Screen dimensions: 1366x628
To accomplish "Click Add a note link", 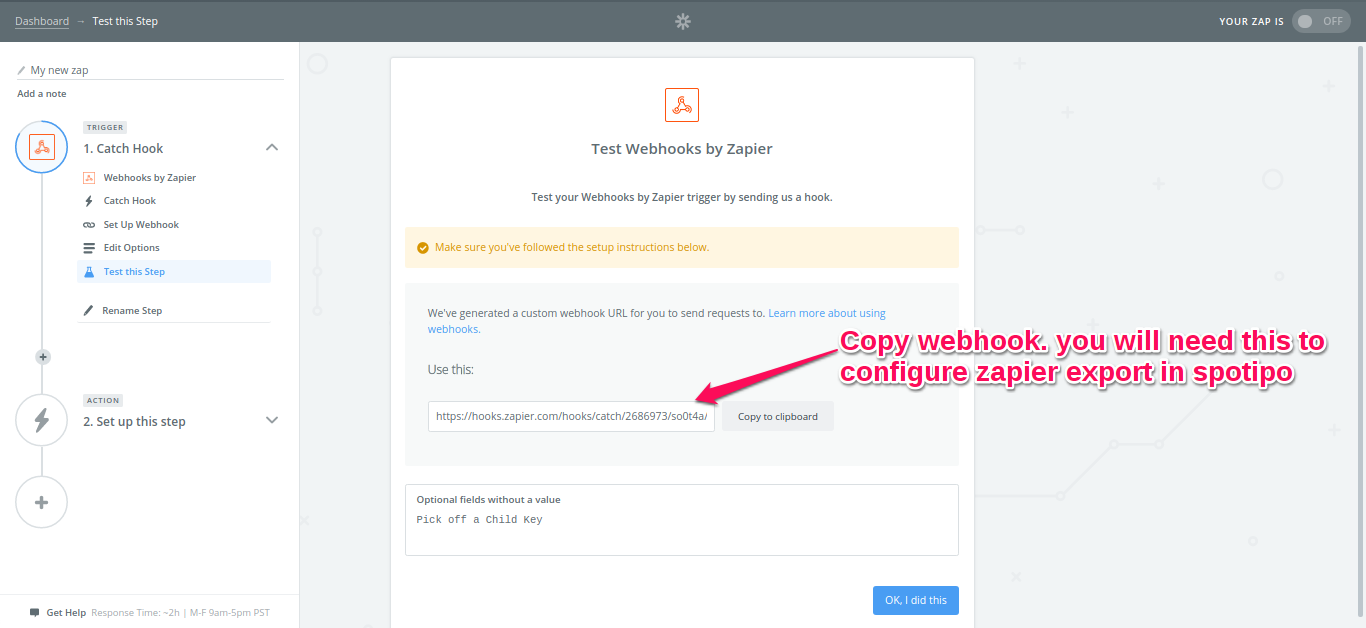I will (42, 94).
